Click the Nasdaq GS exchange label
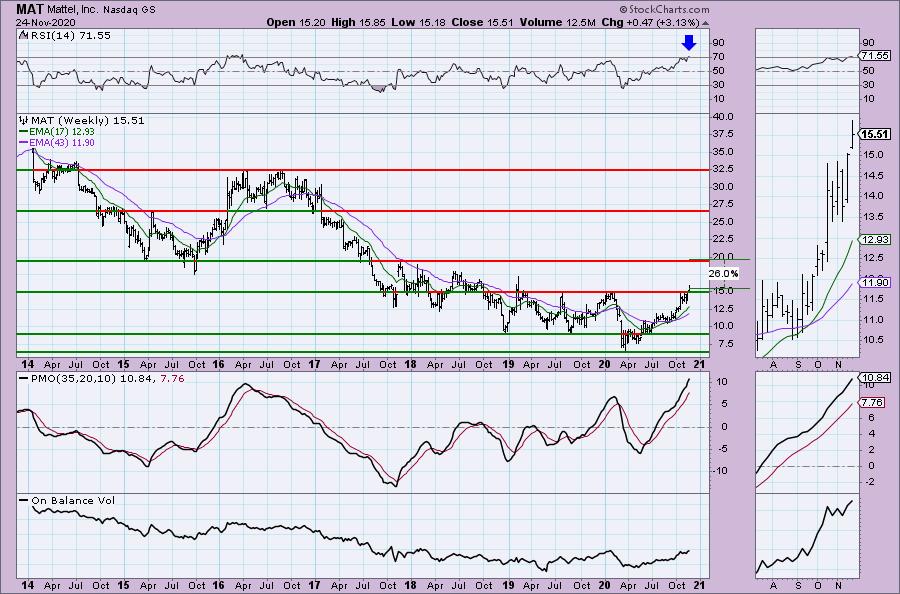Viewport: 900px width, 594px height. click(129, 10)
